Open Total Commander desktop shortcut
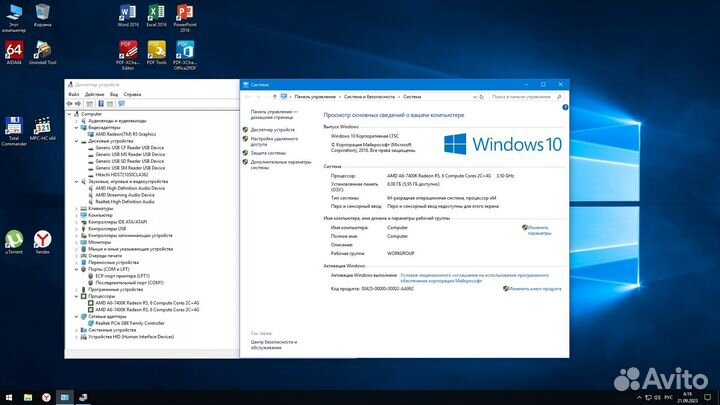 [x=14, y=131]
